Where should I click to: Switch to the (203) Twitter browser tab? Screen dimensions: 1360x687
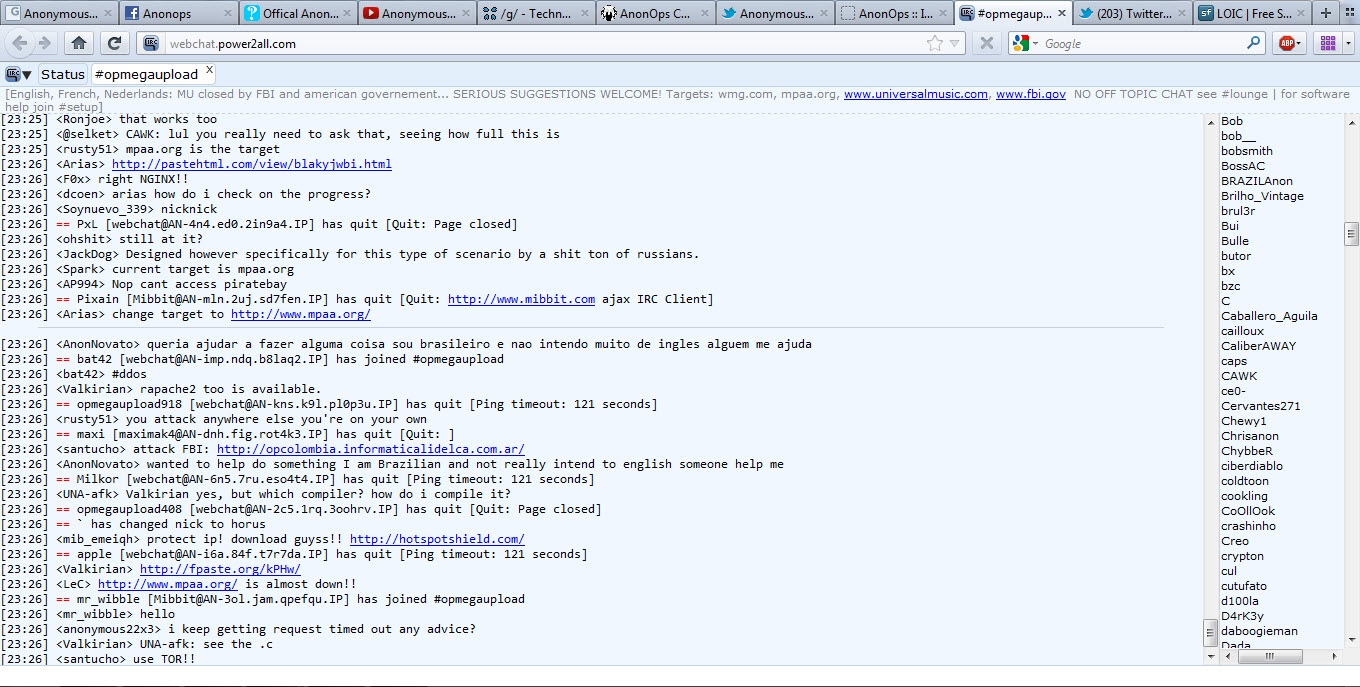click(1132, 14)
